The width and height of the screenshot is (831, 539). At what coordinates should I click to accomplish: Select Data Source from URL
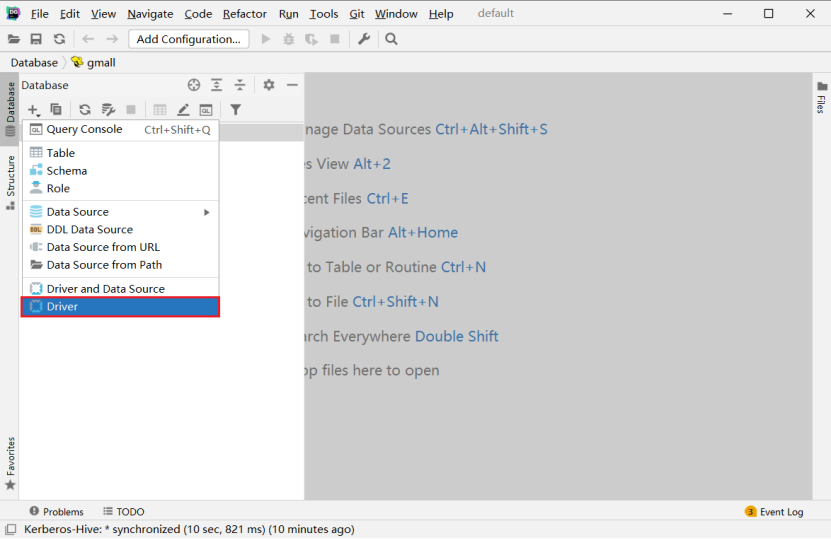[x=120, y=247]
